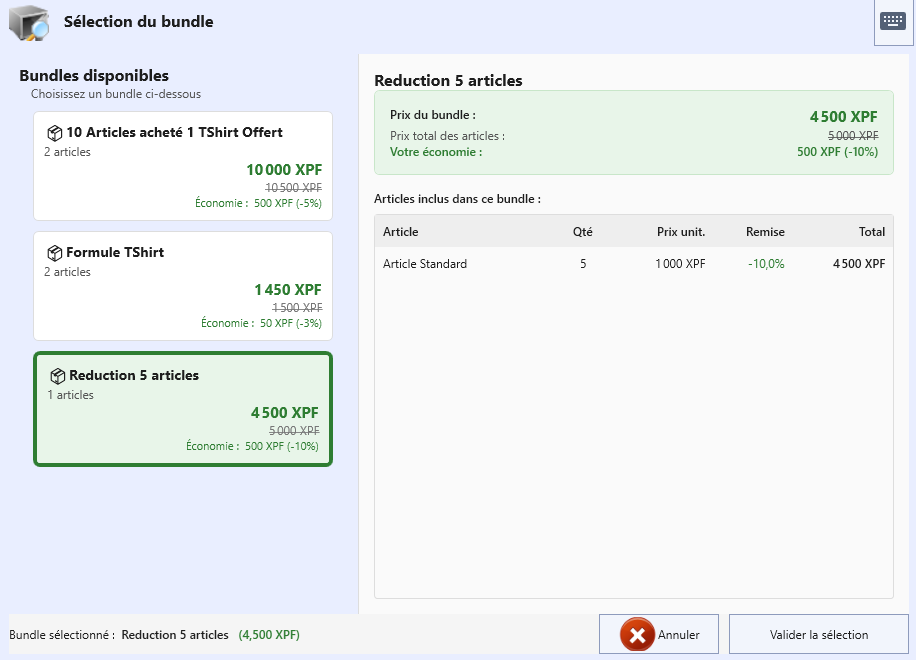
Task: Click the on-screen keyboard icon
Action: [892, 21]
